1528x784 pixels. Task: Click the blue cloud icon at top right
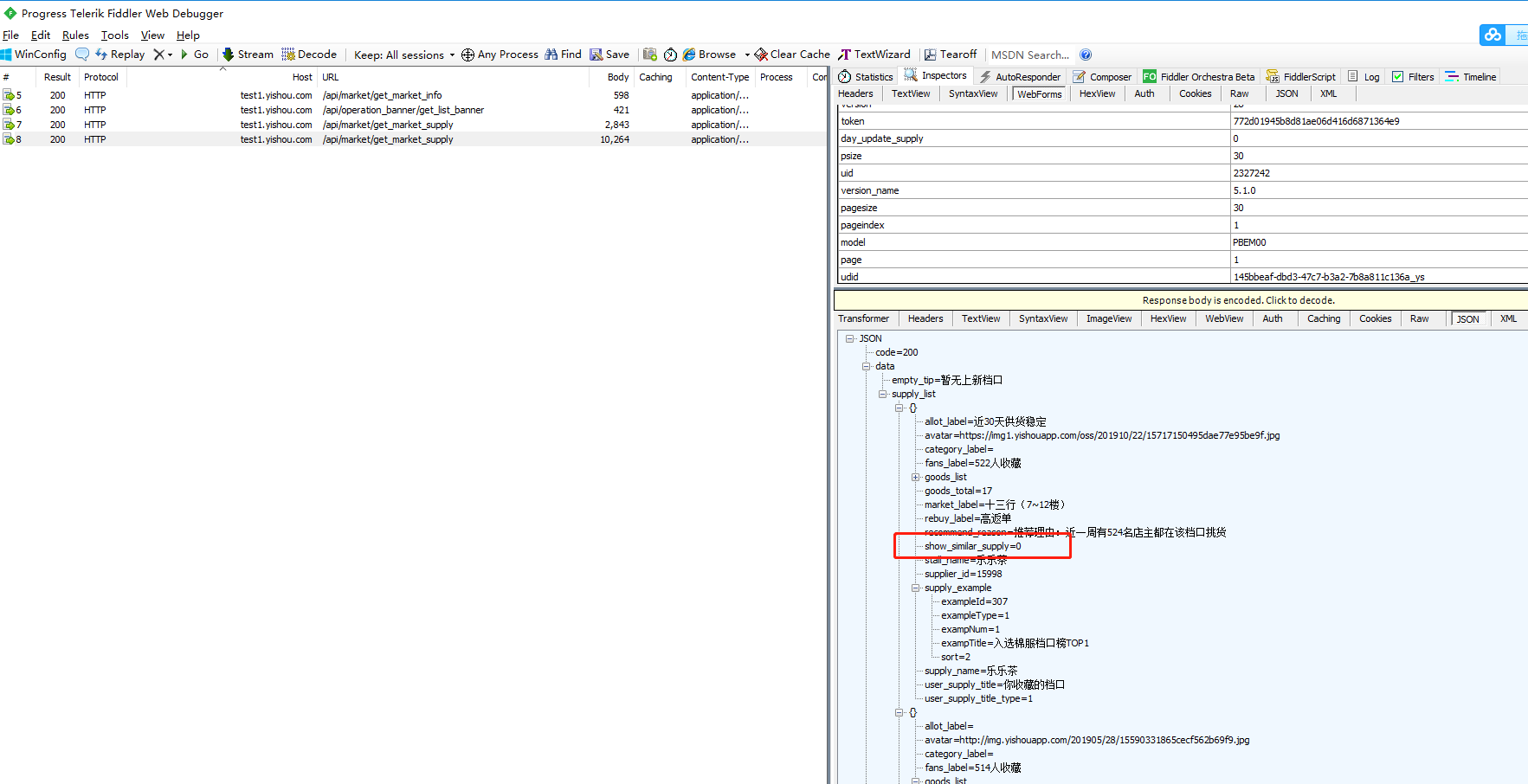tap(1493, 35)
